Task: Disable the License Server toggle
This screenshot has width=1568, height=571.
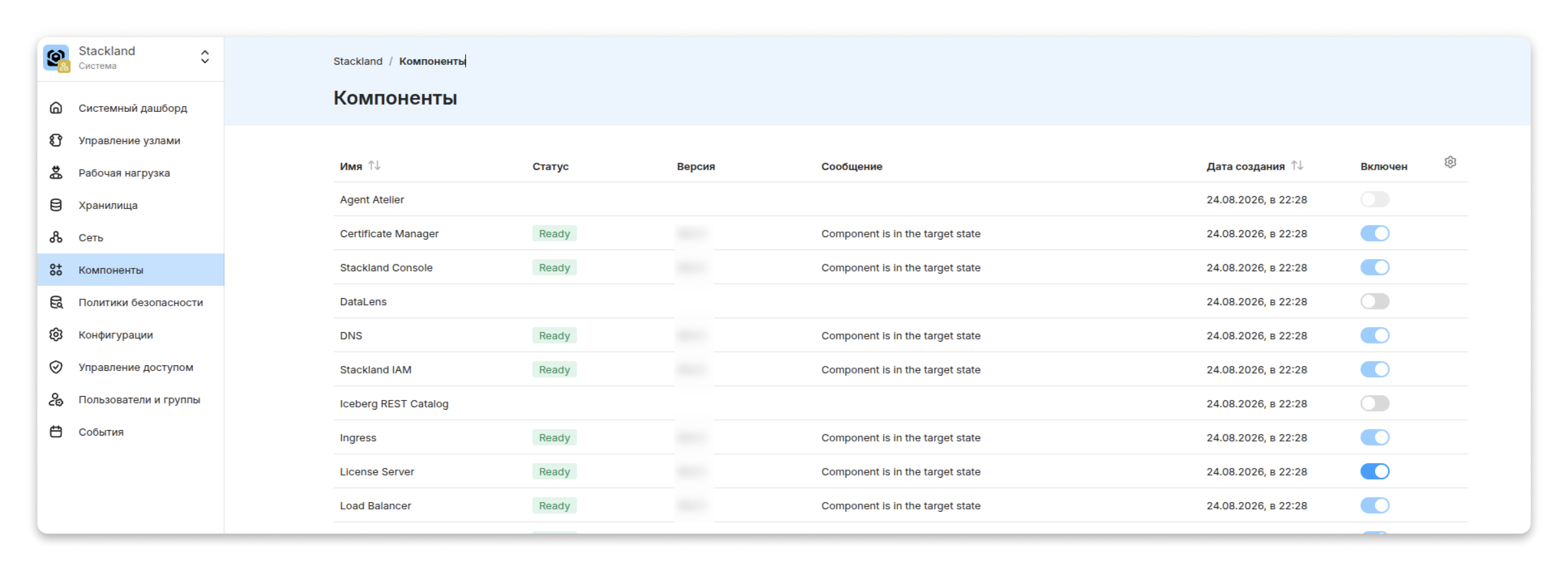Action: (1375, 472)
